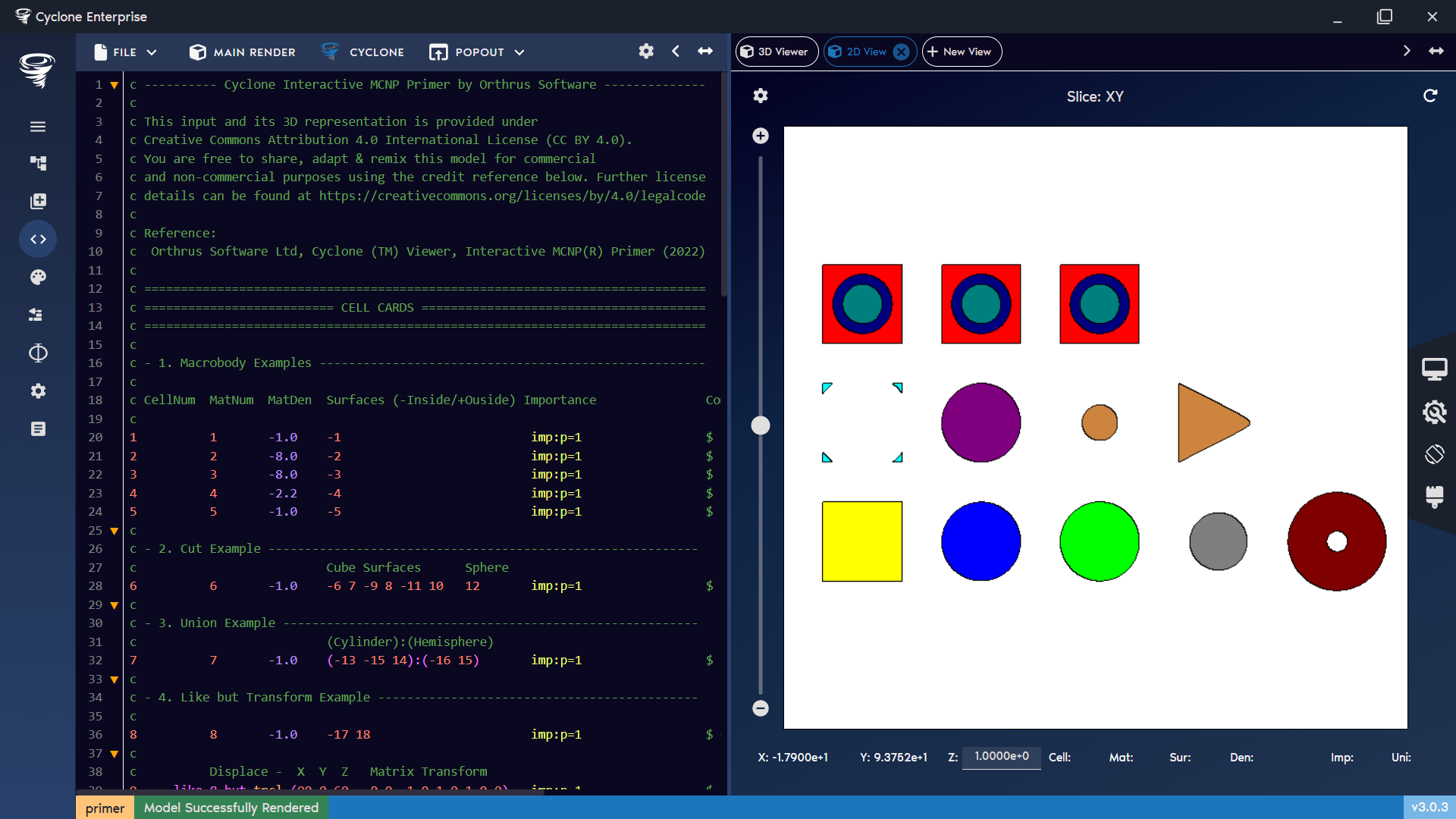Click the refresh icon in the 2D viewer

[1430, 96]
